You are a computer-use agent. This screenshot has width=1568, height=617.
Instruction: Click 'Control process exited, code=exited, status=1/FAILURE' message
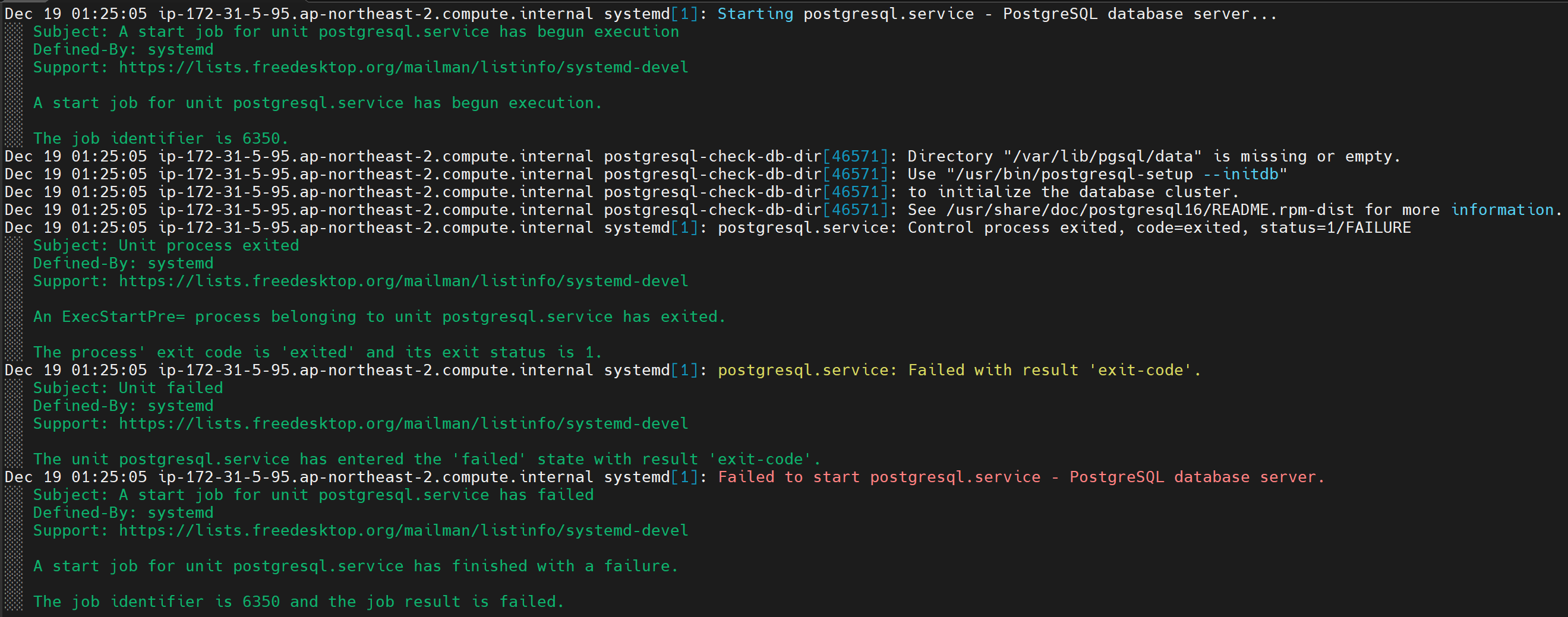[1160, 227]
